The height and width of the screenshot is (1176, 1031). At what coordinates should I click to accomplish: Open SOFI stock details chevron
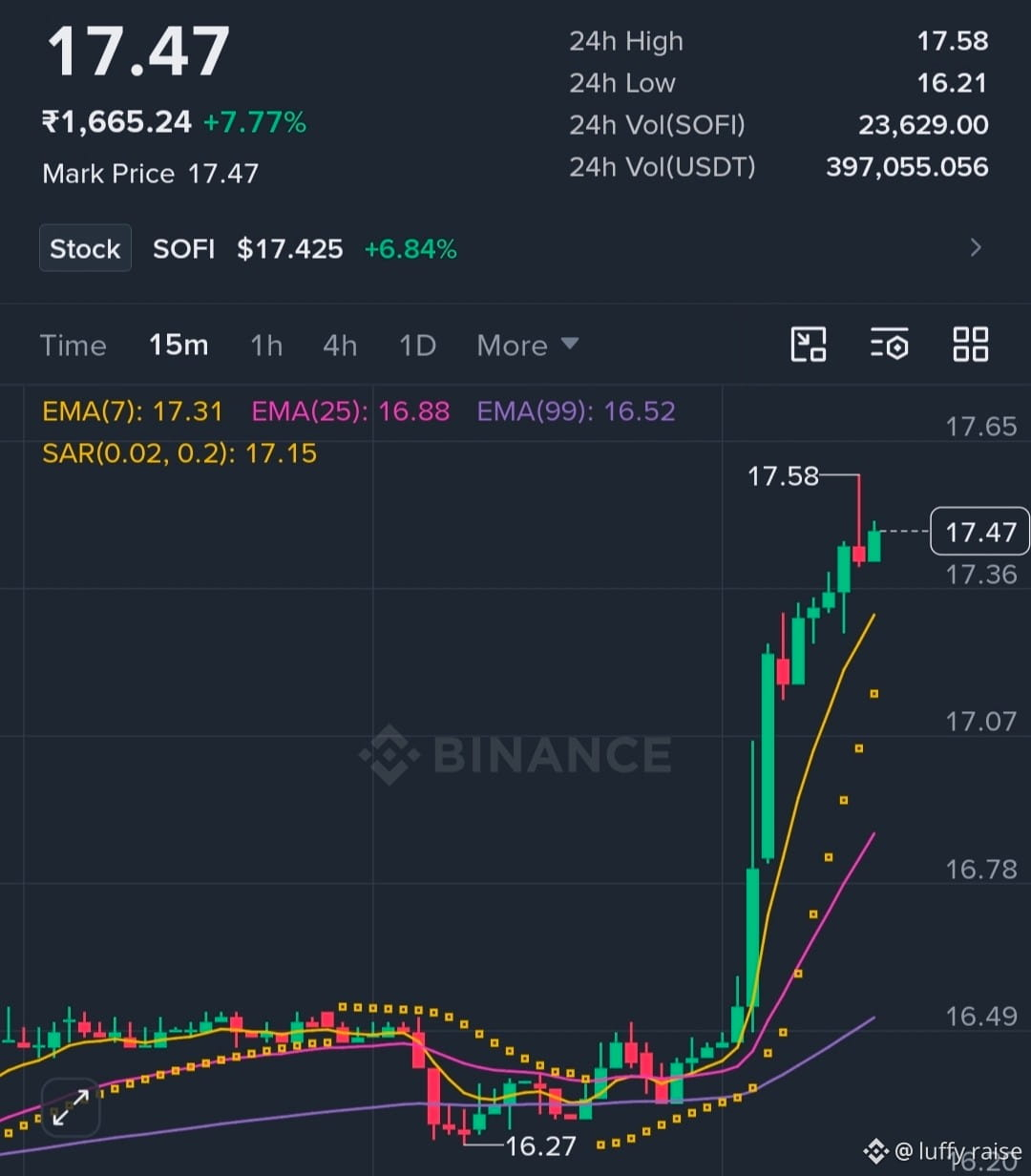tap(976, 248)
